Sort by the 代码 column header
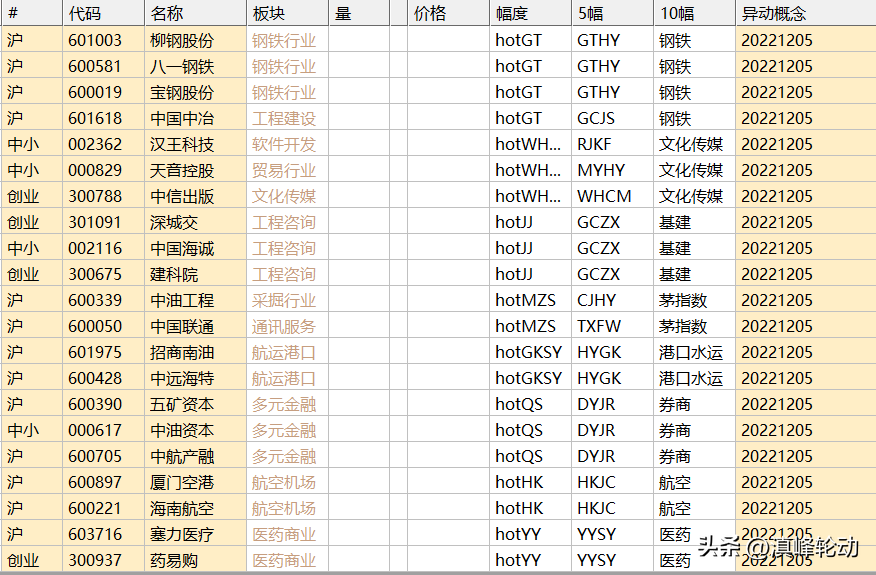This screenshot has height=575, width=876. pos(103,13)
